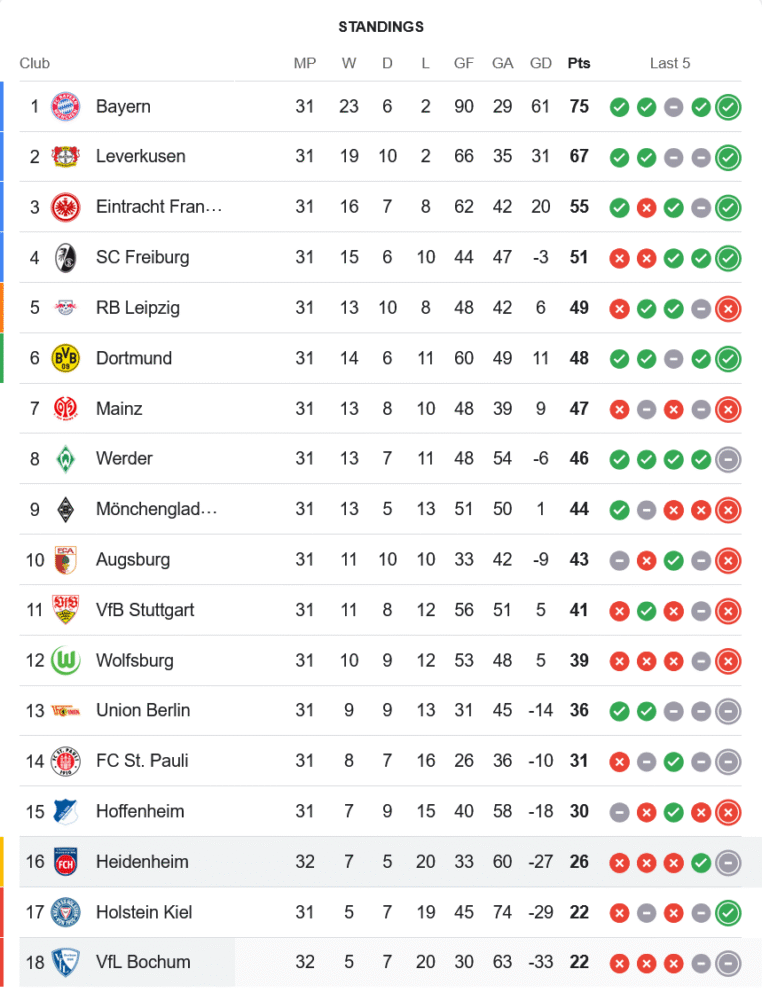Click the MP column header
The height and width of the screenshot is (1000, 762).
tap(305, 63)
